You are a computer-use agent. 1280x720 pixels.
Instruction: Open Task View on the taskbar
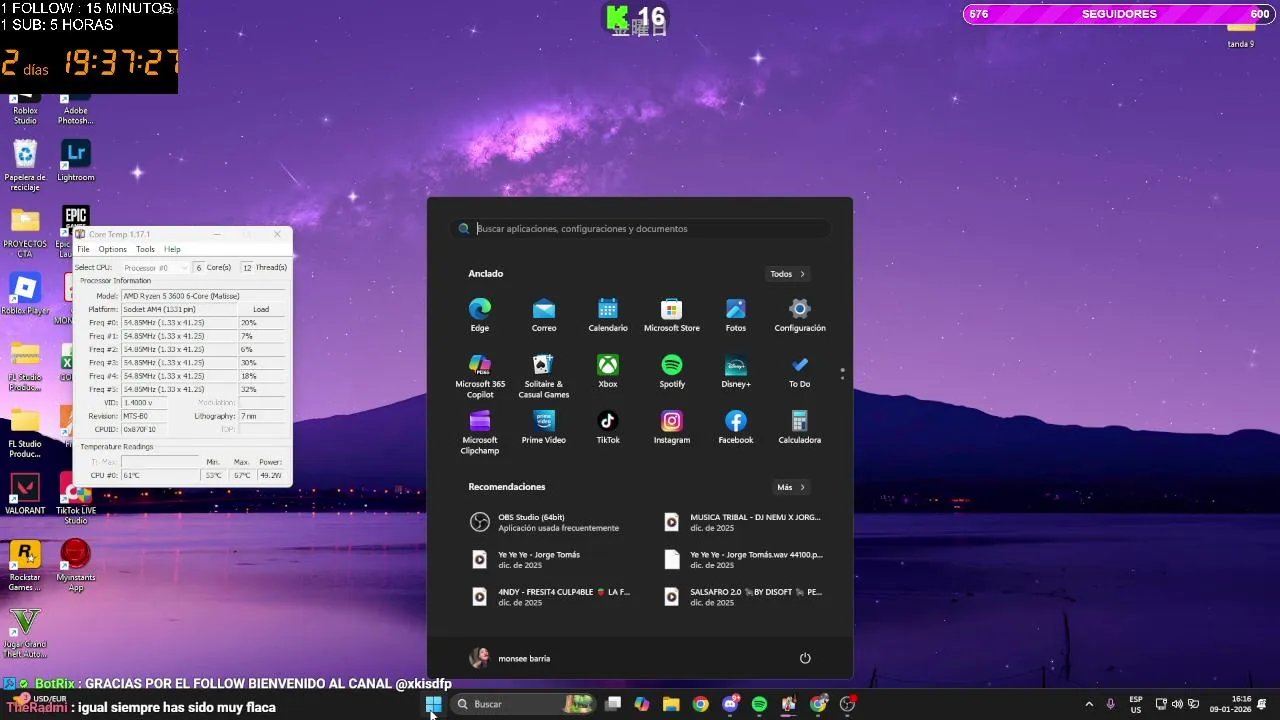coord(613,704)
